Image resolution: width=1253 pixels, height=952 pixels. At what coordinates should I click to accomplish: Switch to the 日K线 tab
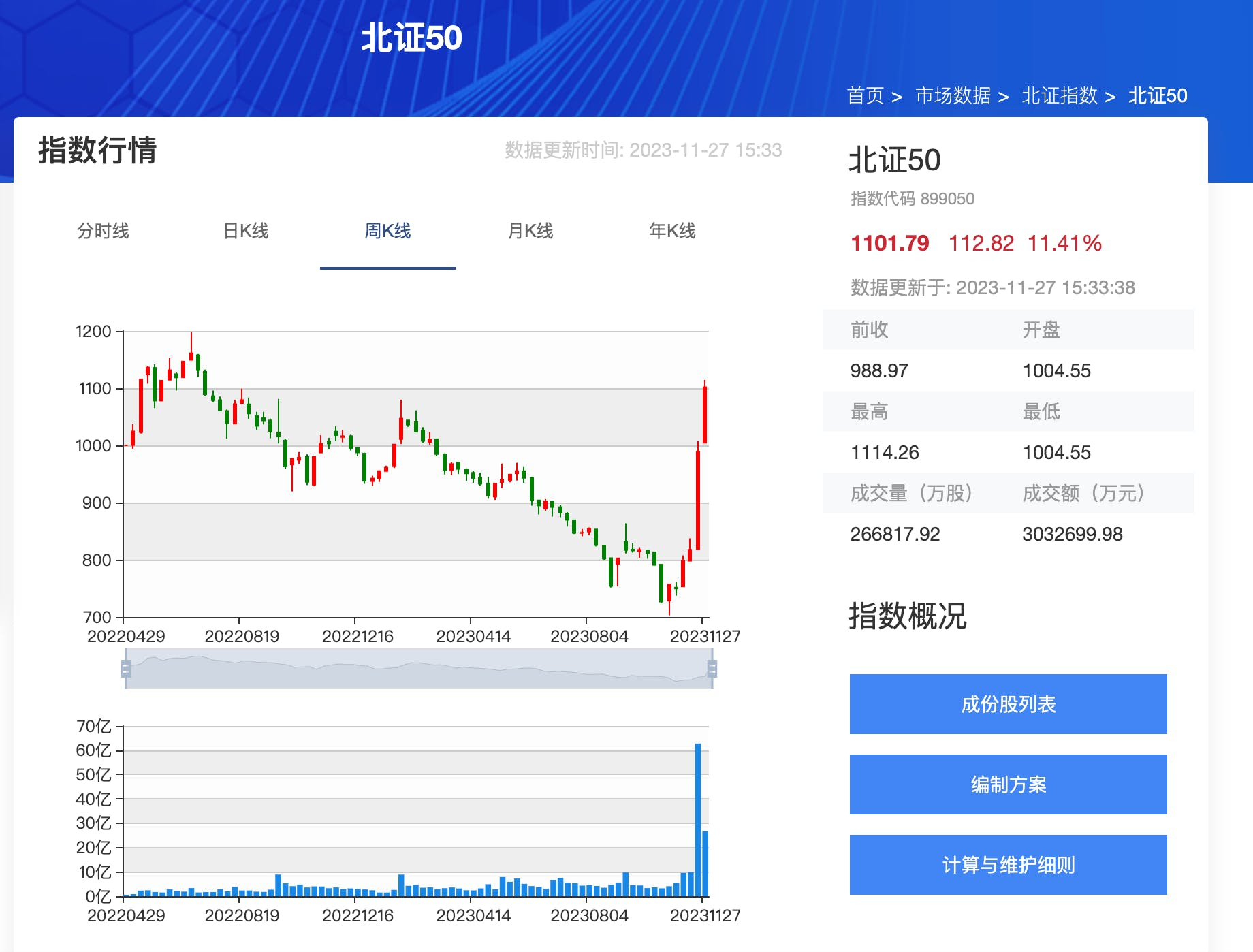(246, 231)
